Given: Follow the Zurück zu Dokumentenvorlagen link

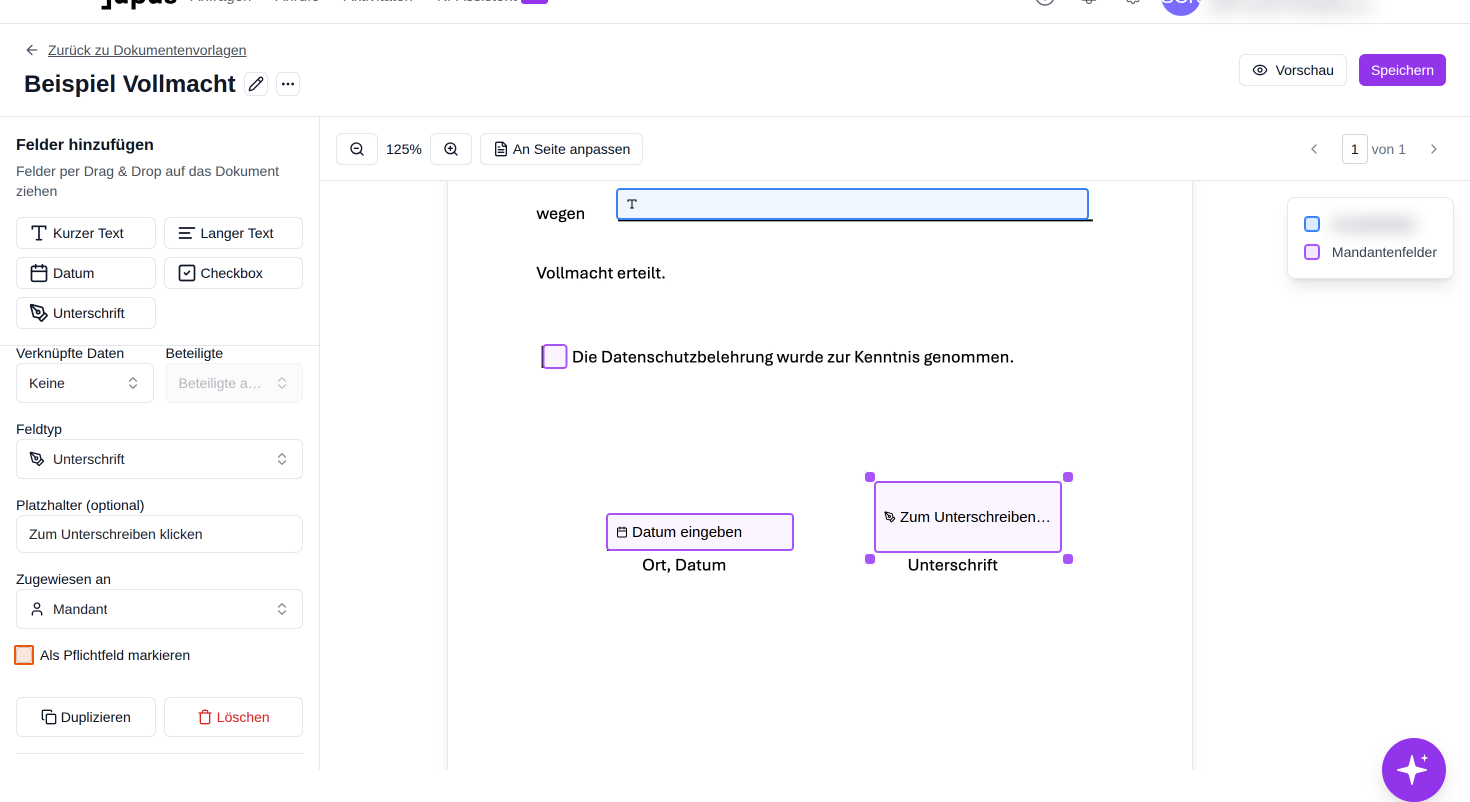Looking at the screenshot, I should 147,50.
